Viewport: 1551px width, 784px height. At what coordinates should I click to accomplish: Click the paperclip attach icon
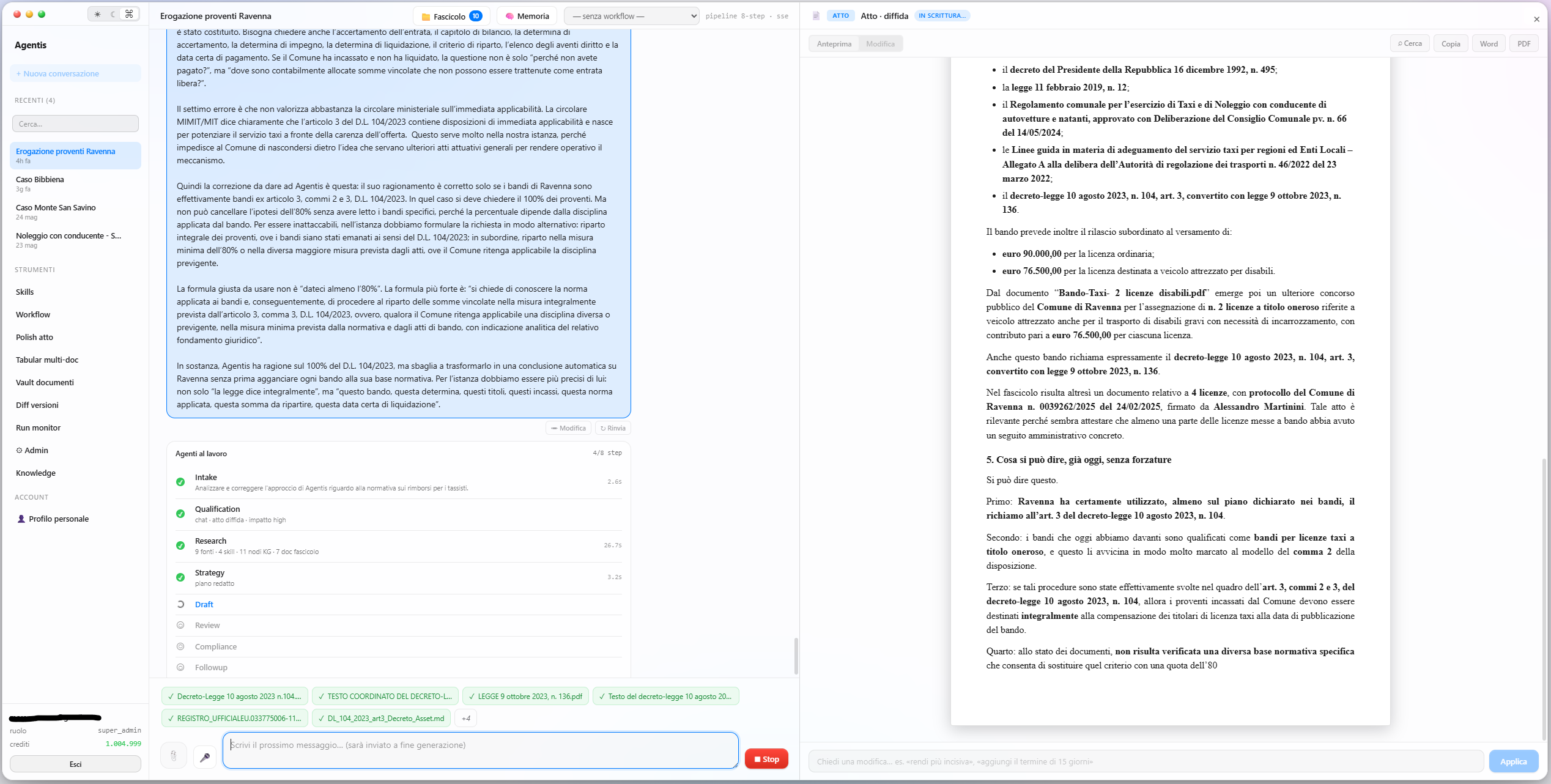pos(174,756)
